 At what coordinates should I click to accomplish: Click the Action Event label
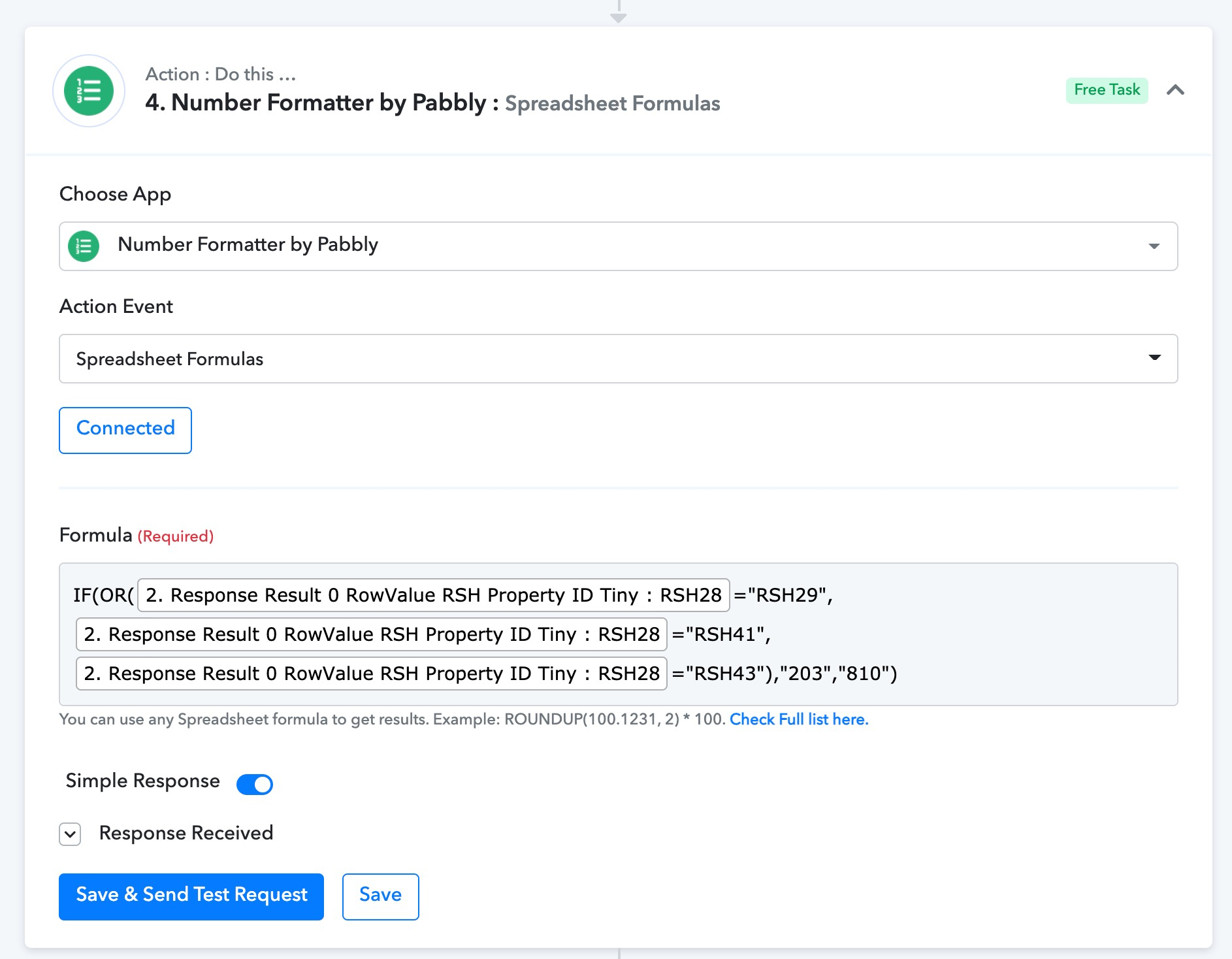[116, 306]
